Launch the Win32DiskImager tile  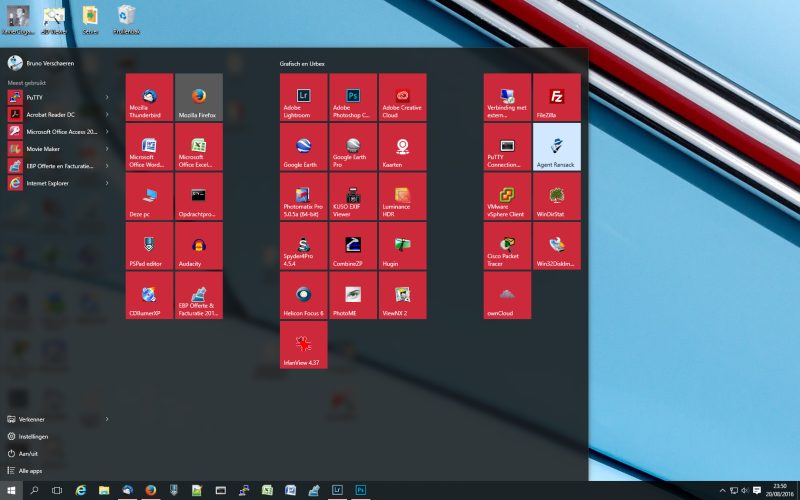coord(557,245)
